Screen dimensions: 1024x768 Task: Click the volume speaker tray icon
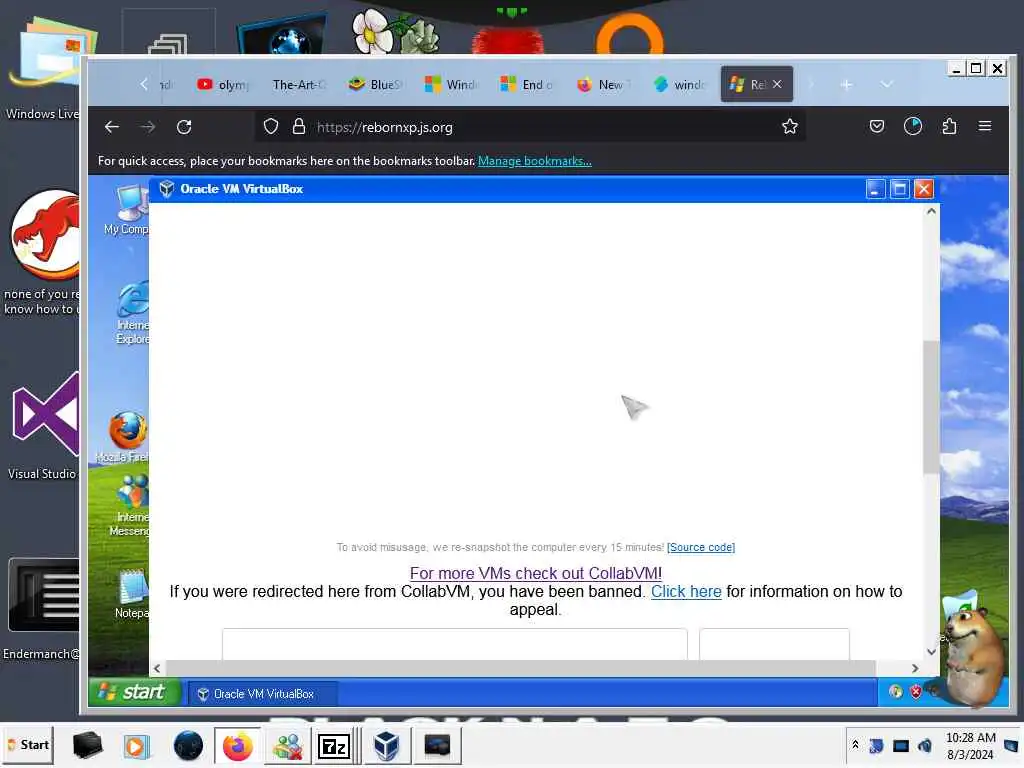[x=924, y=745]
